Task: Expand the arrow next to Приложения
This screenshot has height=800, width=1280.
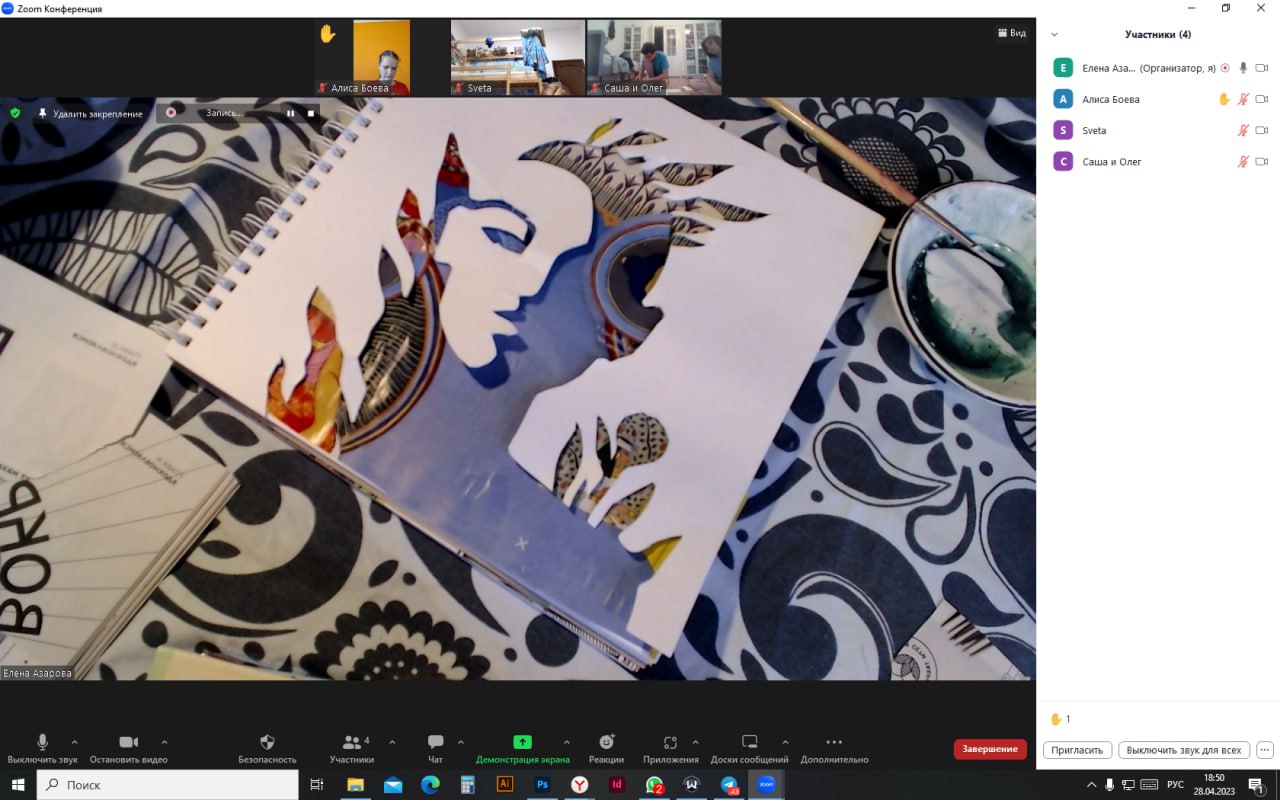Action: coord(695,742)
